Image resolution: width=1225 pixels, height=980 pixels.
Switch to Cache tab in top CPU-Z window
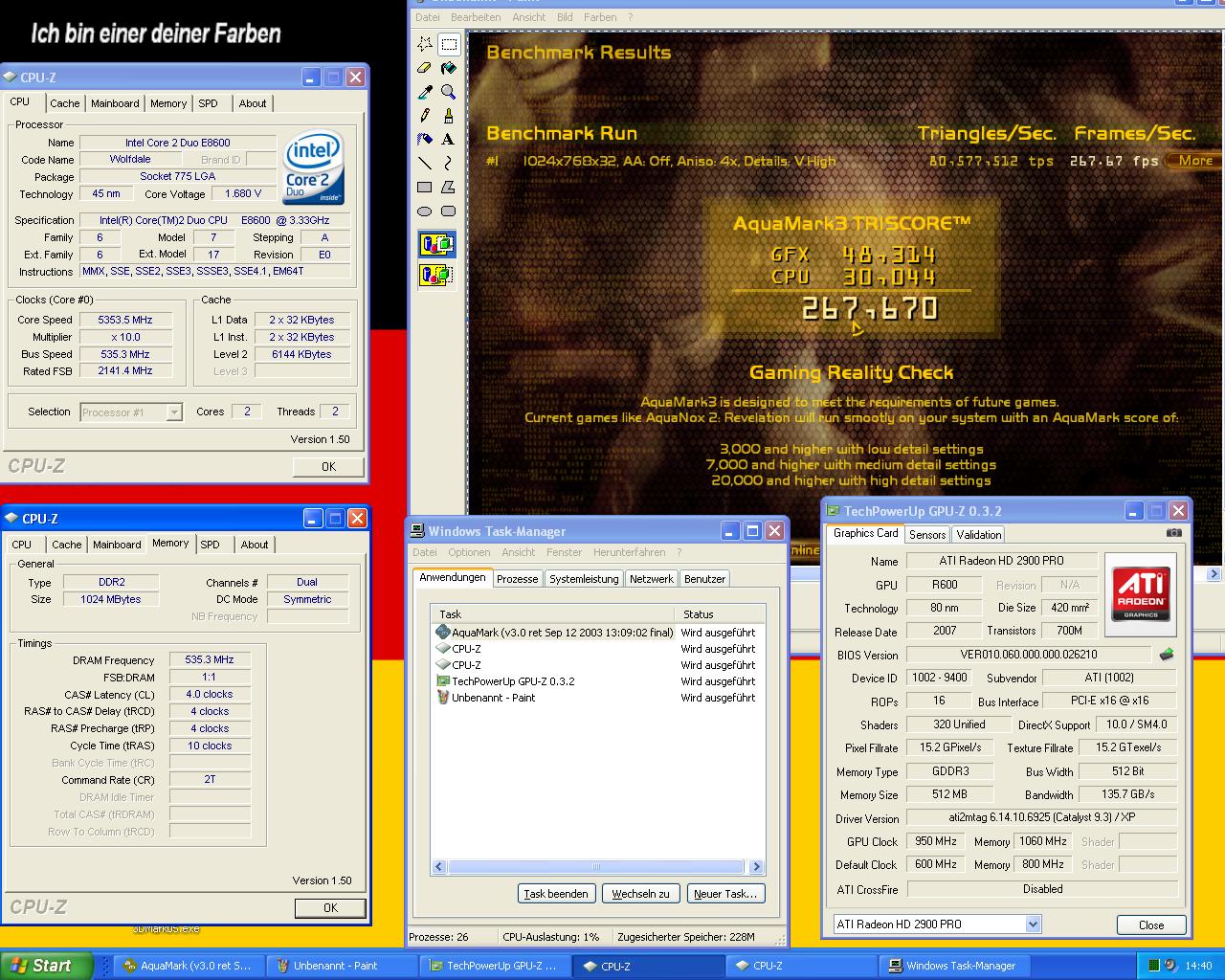coord(65,103)
